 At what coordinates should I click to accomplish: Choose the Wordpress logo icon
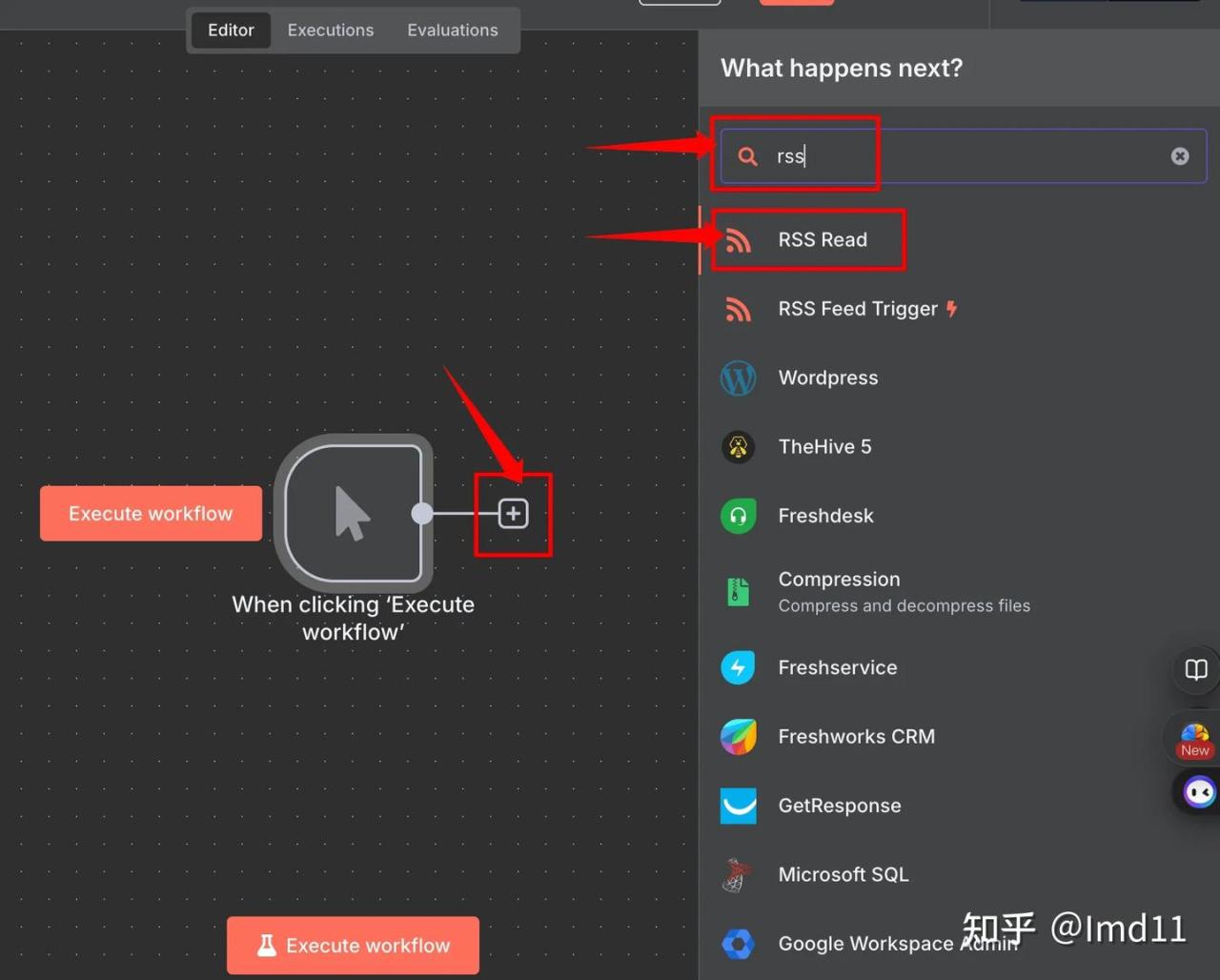738,378
